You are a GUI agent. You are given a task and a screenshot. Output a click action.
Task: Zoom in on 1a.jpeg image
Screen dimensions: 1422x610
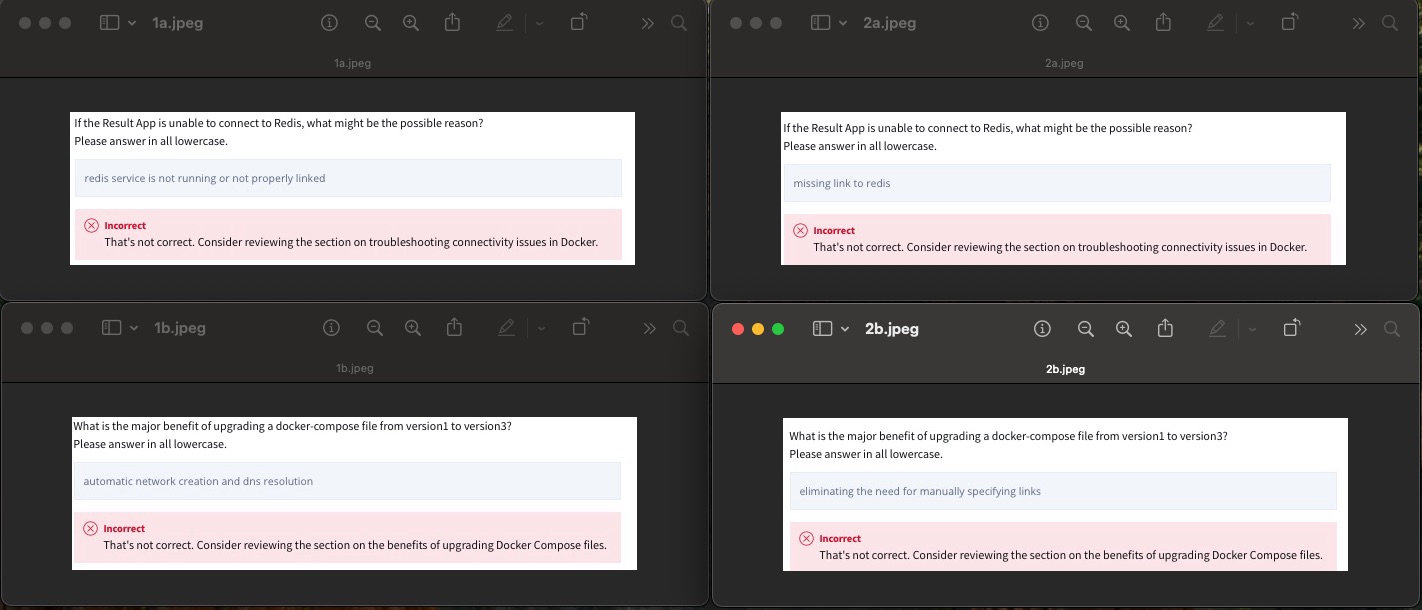[411, 23]
